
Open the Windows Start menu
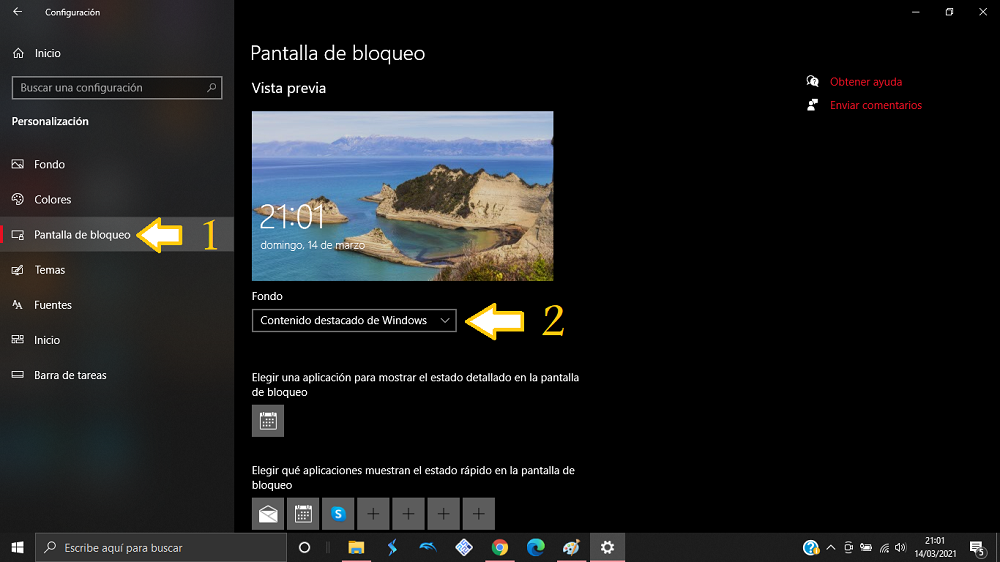point(17,547)
